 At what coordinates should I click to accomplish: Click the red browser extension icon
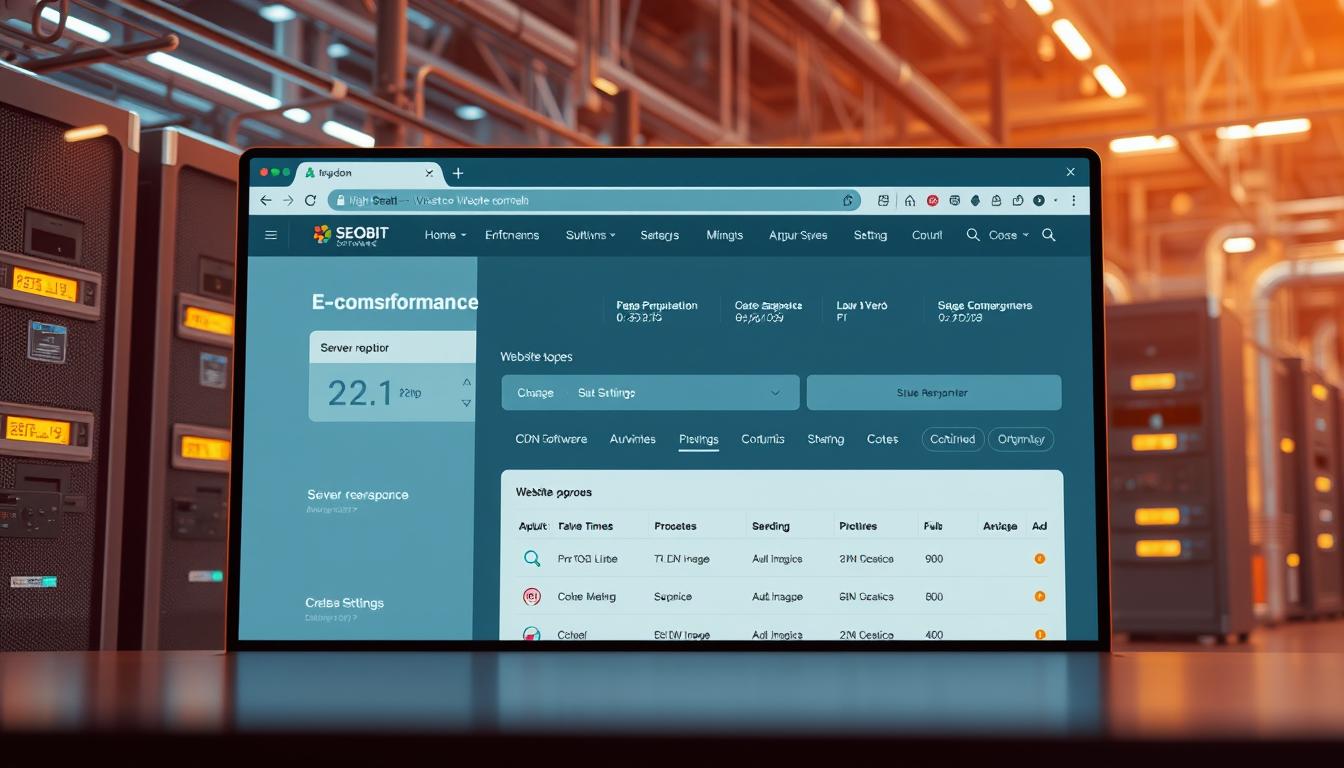[x=932, y=200]
